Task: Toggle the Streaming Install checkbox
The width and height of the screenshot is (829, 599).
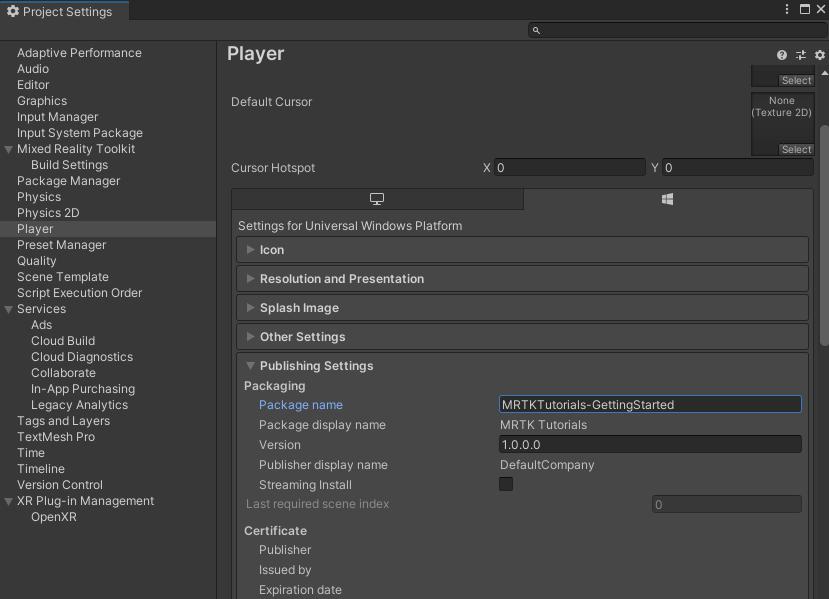Action: point(506,484)
